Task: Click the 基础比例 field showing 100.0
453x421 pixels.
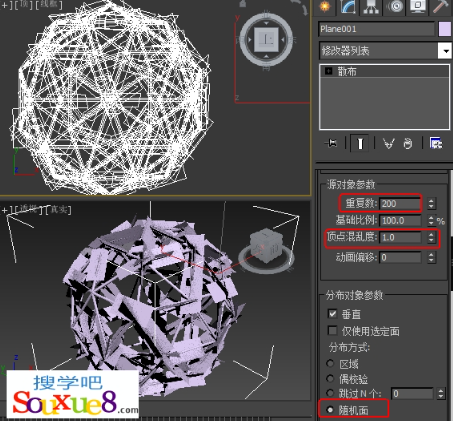Action: click(x=400, y=221)
